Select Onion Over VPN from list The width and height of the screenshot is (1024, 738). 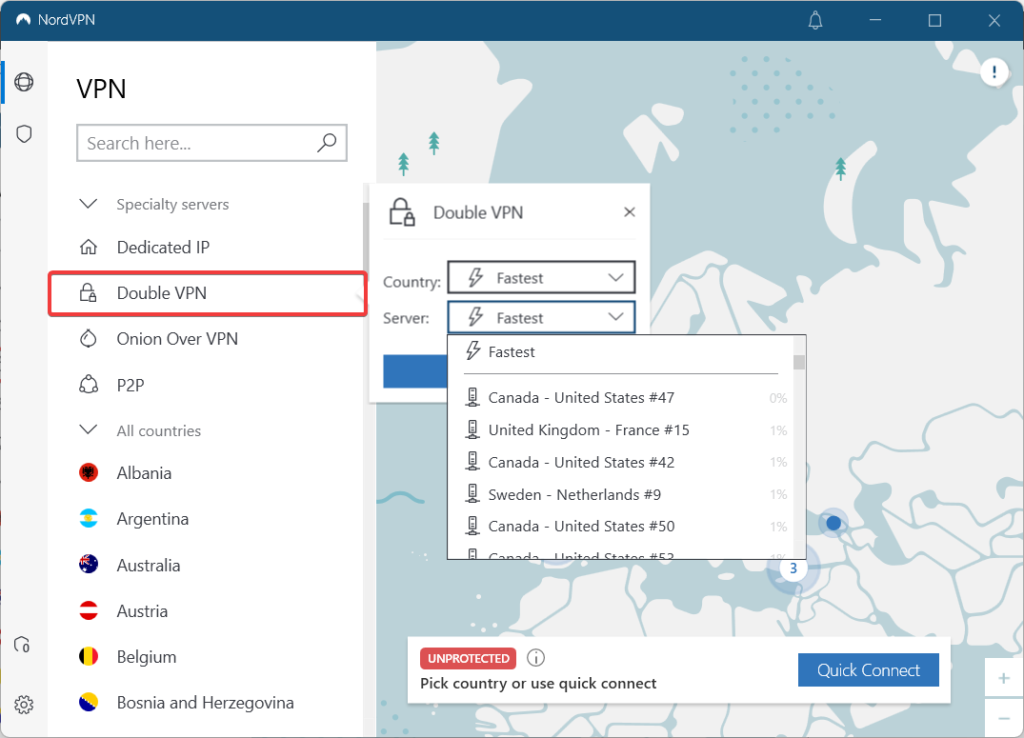(x=177, y=339)
